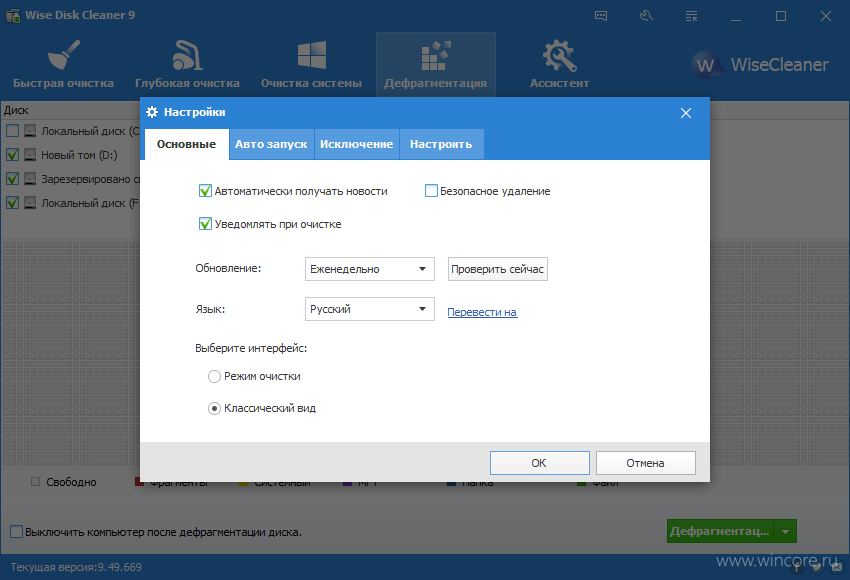Click the drive icon of Локальный диск (F

[30, 203]
